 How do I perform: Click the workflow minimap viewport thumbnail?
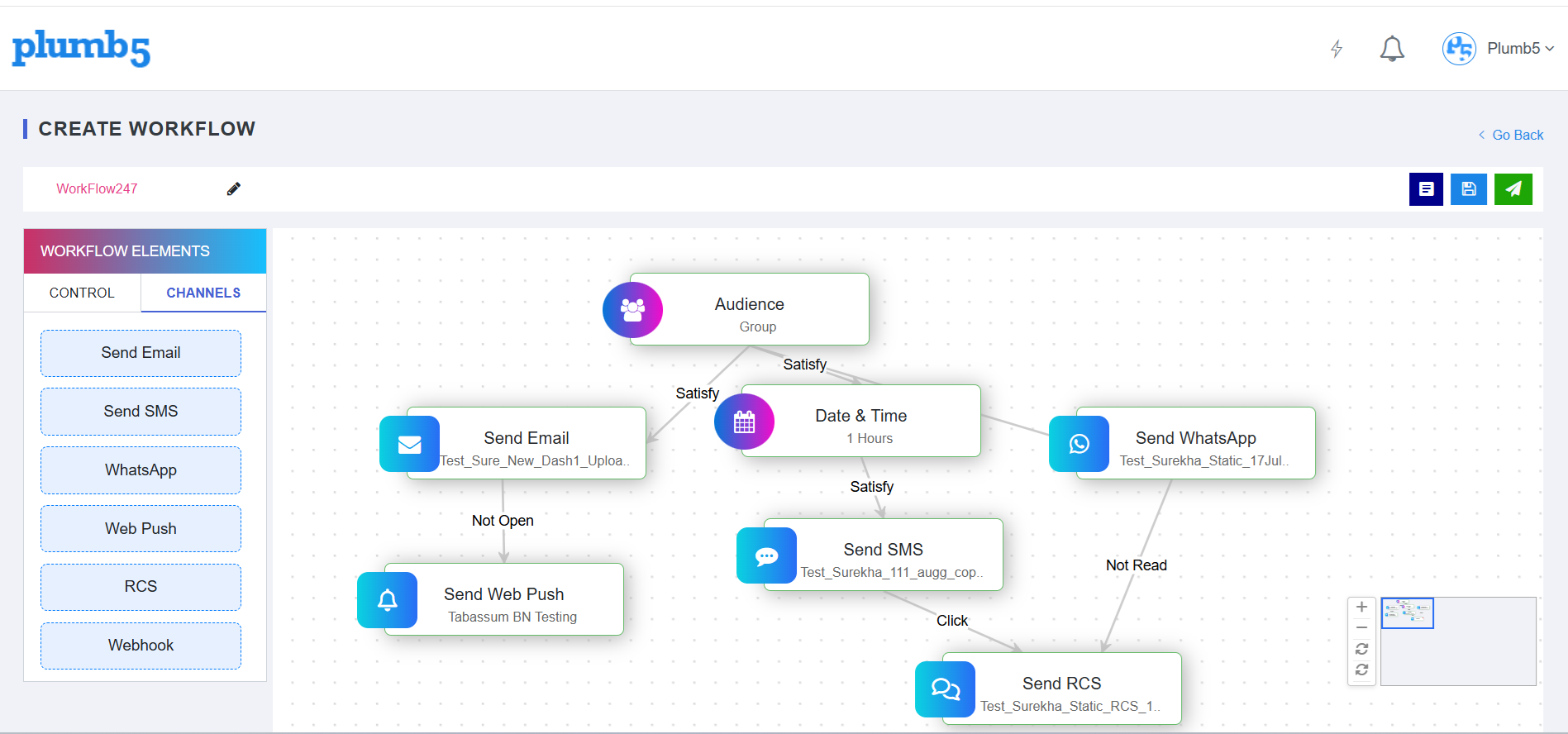[x=1408, y=613]
